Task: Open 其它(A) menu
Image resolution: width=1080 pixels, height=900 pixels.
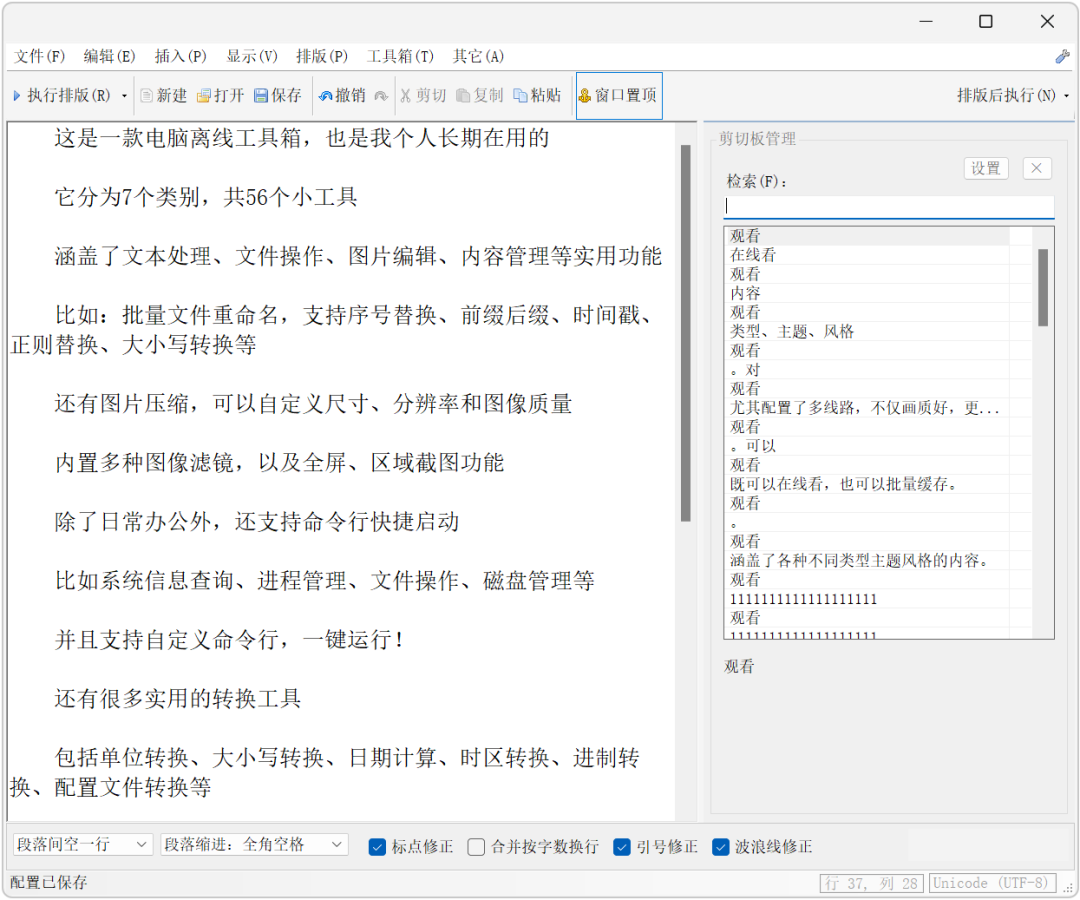Action: 478,56
